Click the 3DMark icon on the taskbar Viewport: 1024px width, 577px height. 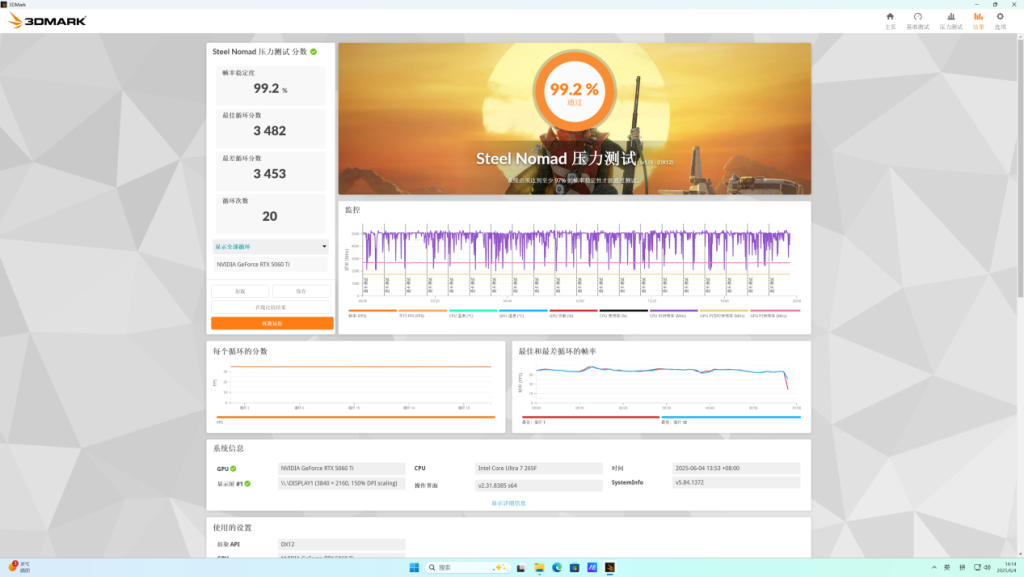click(x=610, y=568)
